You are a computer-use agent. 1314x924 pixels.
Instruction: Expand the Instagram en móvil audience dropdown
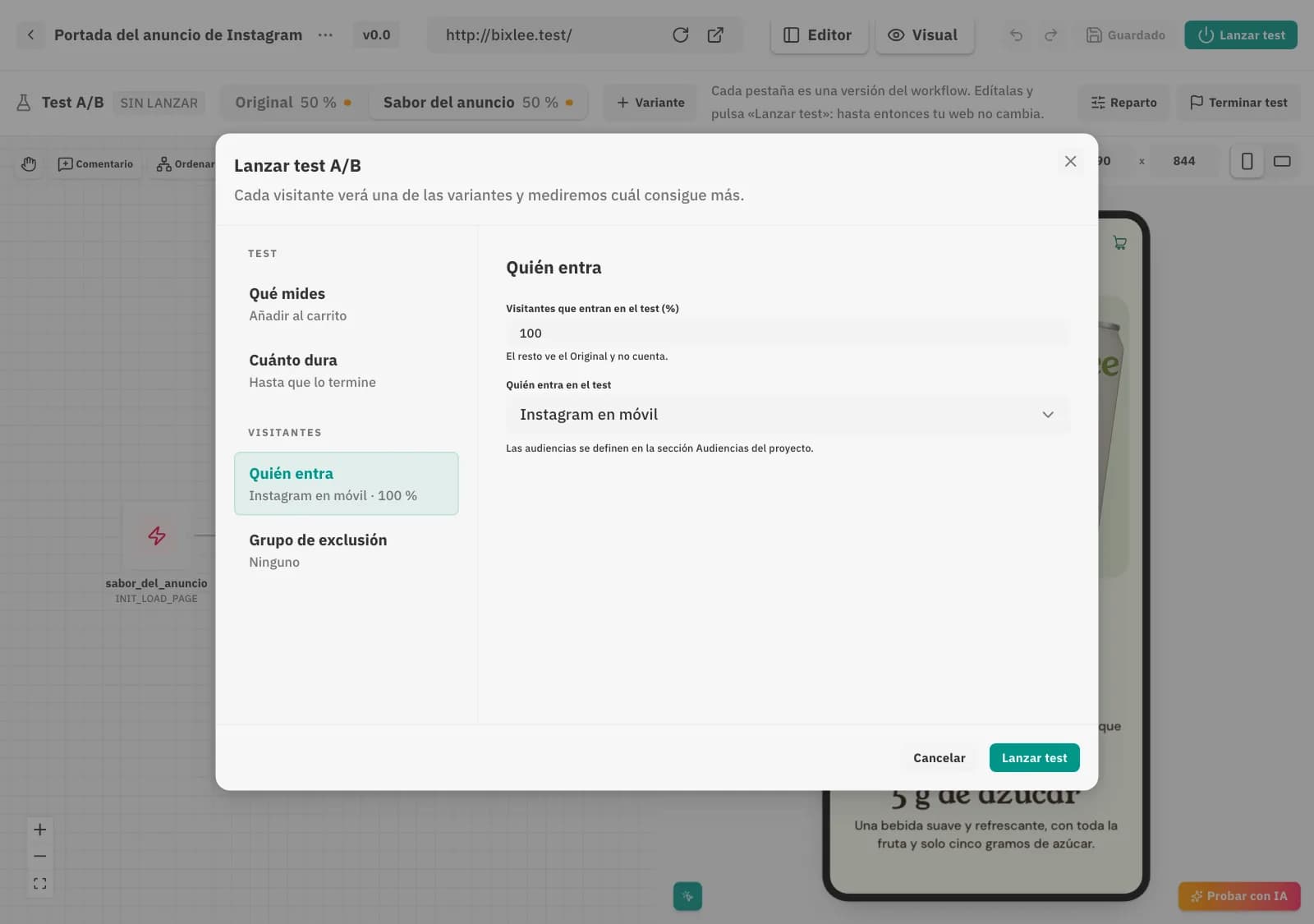(x=788, y=415)
